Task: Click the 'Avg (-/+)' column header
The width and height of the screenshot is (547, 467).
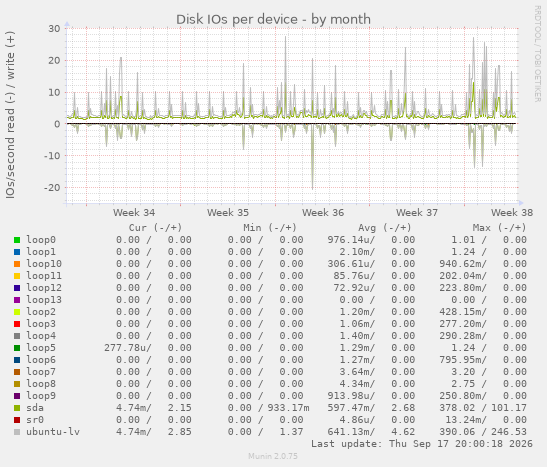Action: pyautogui.click(x=385, y=228)
